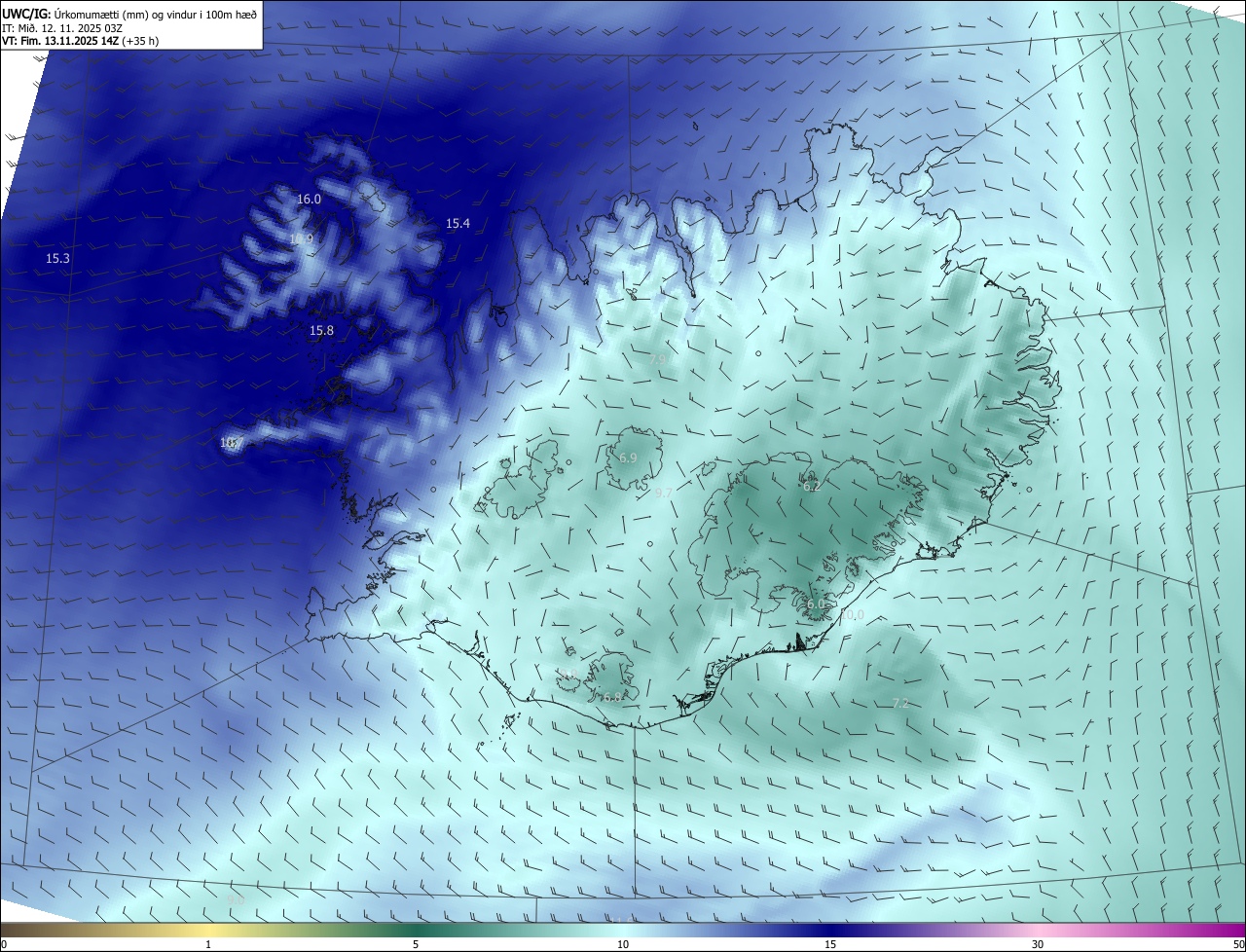Click the 6.8 value label
Image resolution: width=1246 pixels, height=952 pixels.
coord(611,698)
